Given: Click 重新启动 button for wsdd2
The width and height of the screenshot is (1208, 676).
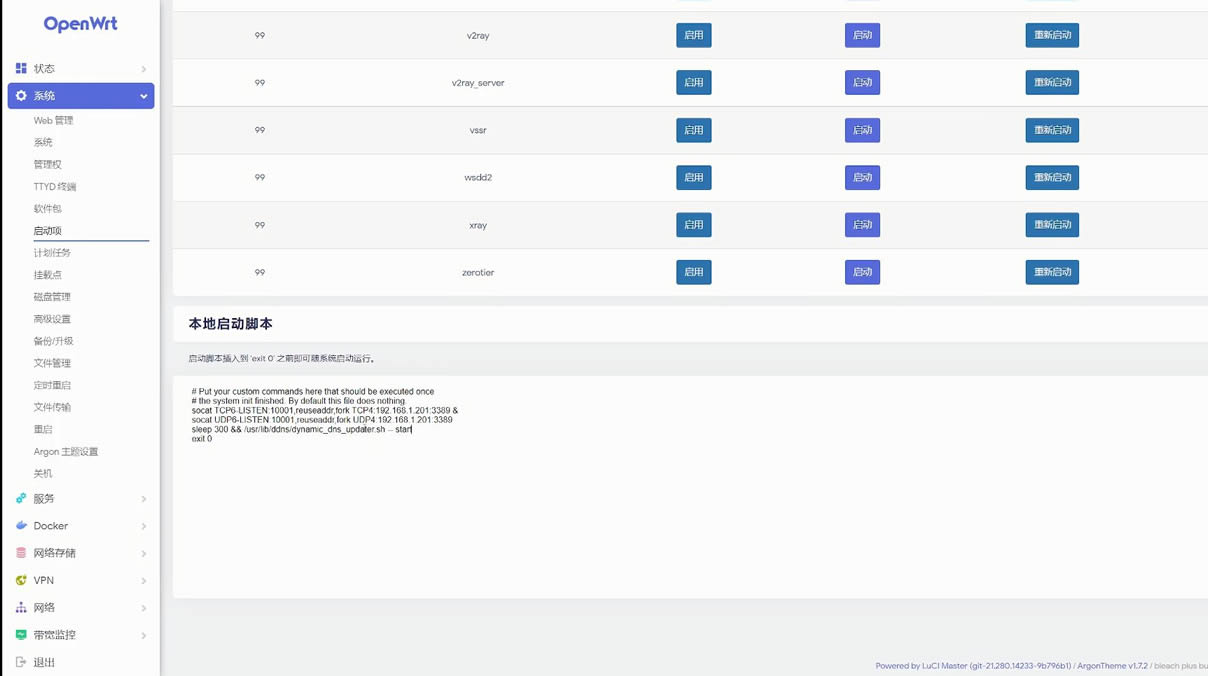Looking at the screenshot, I should coord(1052,177).
